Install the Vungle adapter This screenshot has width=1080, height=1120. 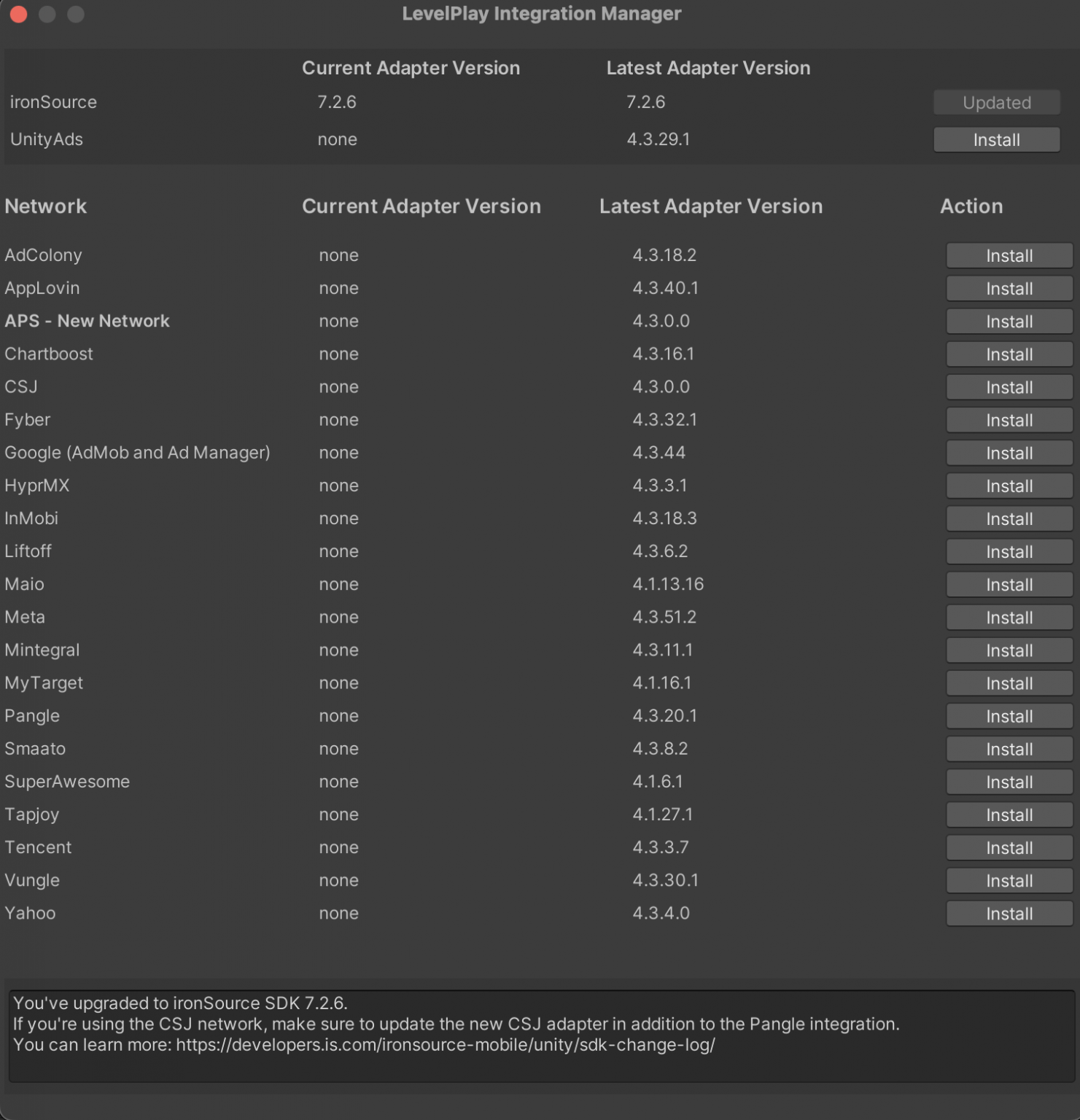1009,880
